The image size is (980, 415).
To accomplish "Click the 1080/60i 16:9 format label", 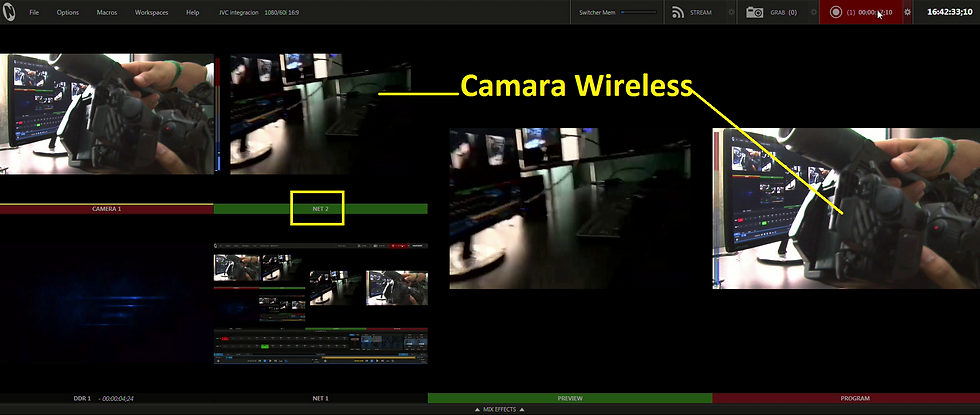I will [x=282, y=12].
